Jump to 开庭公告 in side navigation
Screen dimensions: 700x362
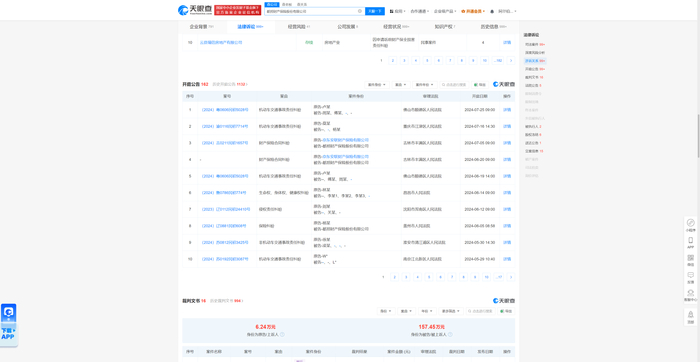534,69
